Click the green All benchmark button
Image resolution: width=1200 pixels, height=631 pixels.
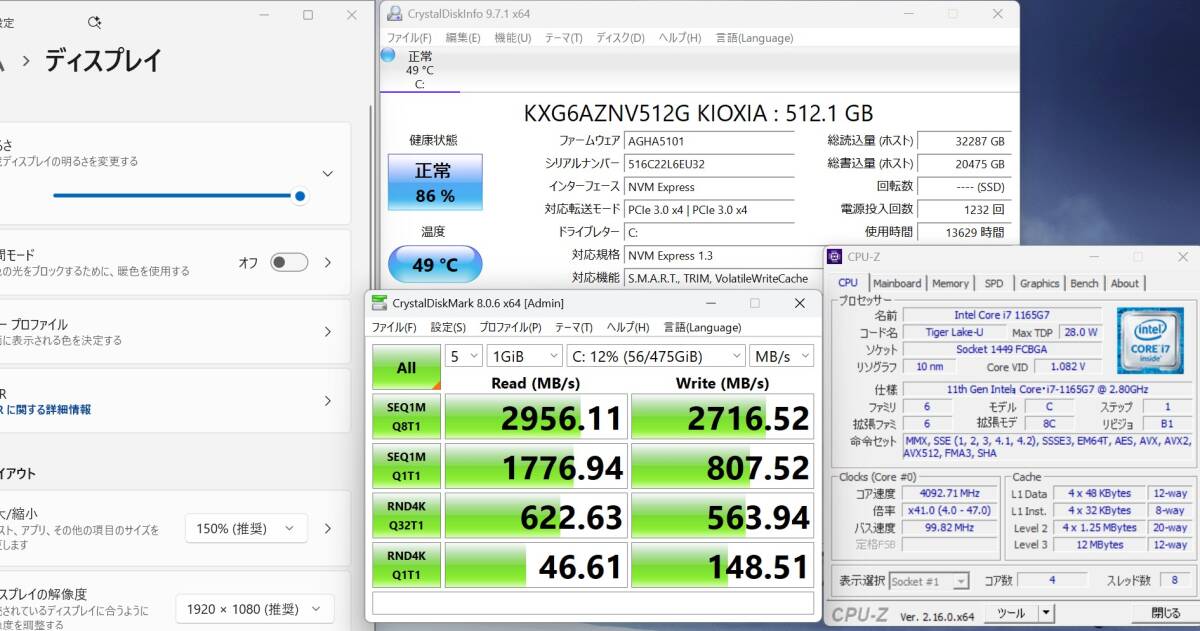click(x=406, y=367)
